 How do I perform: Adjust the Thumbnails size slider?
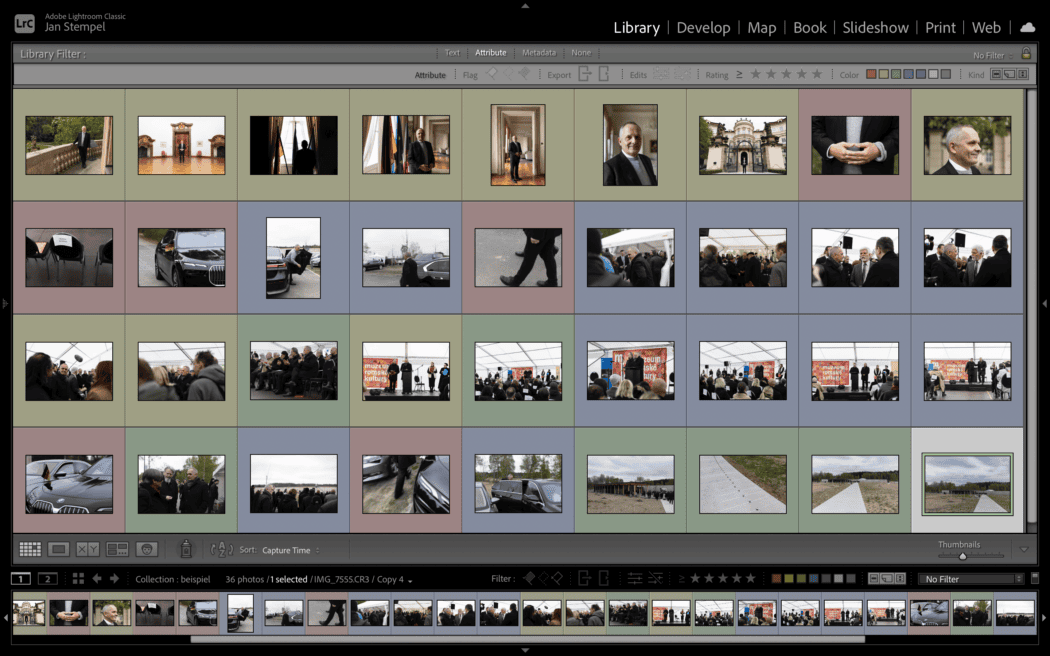point(962,556)
